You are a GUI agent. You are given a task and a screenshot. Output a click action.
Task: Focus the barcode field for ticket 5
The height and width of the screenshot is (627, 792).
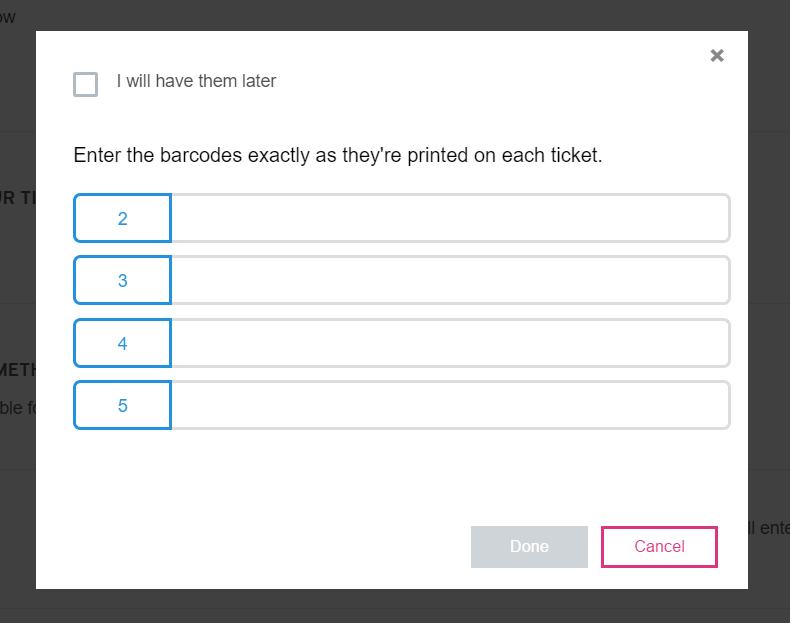pos(450,406)
